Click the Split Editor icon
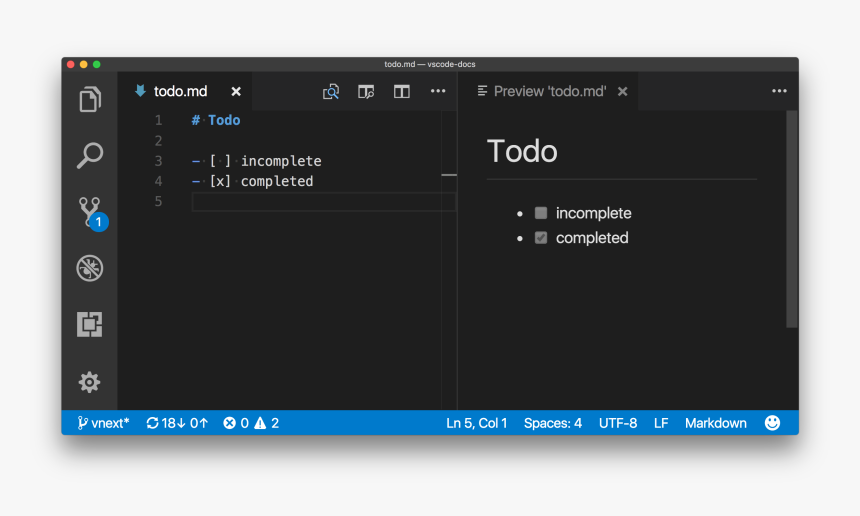 coord(401,91)
